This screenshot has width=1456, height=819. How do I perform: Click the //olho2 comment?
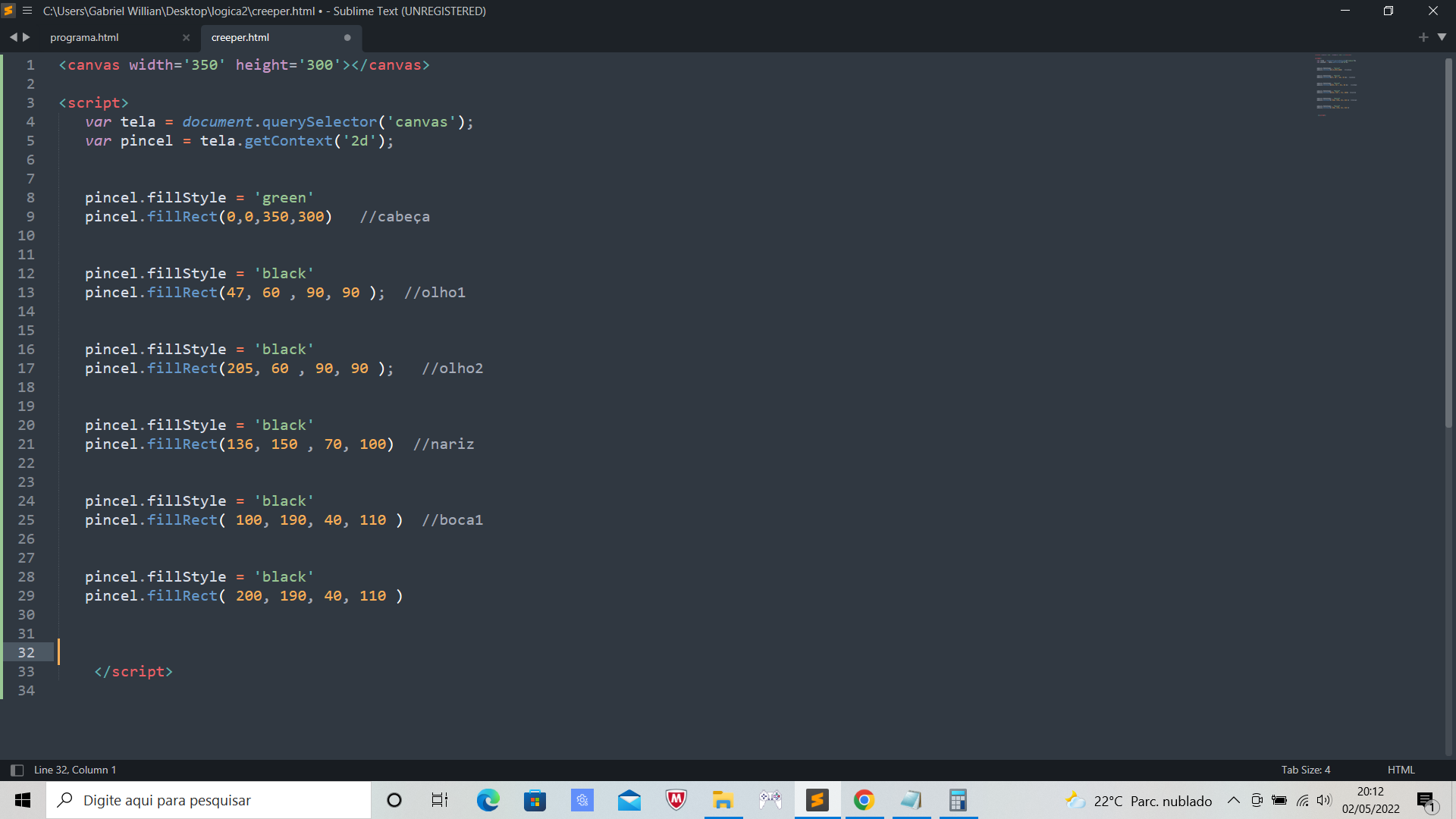[453, 368]
